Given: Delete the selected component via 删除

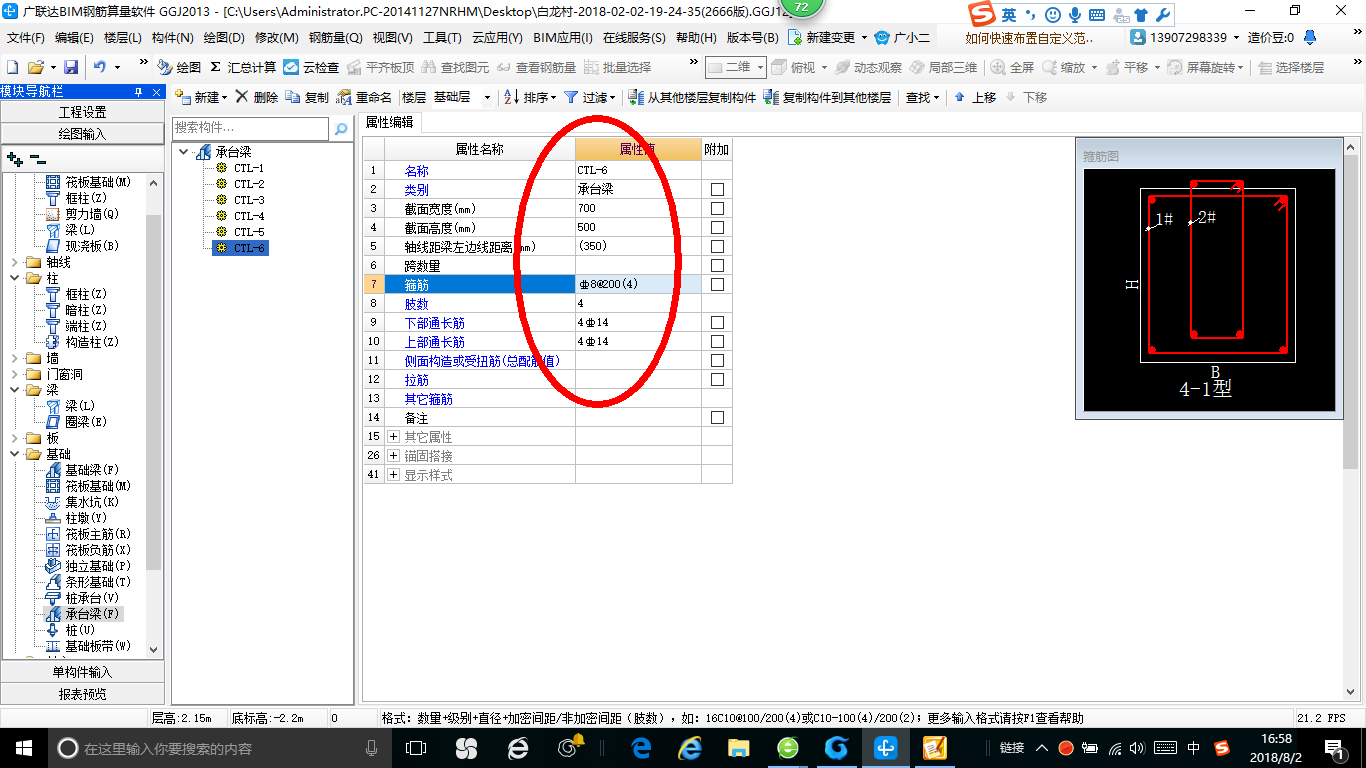Looking at the screenshot, I should tap(257, 97).
